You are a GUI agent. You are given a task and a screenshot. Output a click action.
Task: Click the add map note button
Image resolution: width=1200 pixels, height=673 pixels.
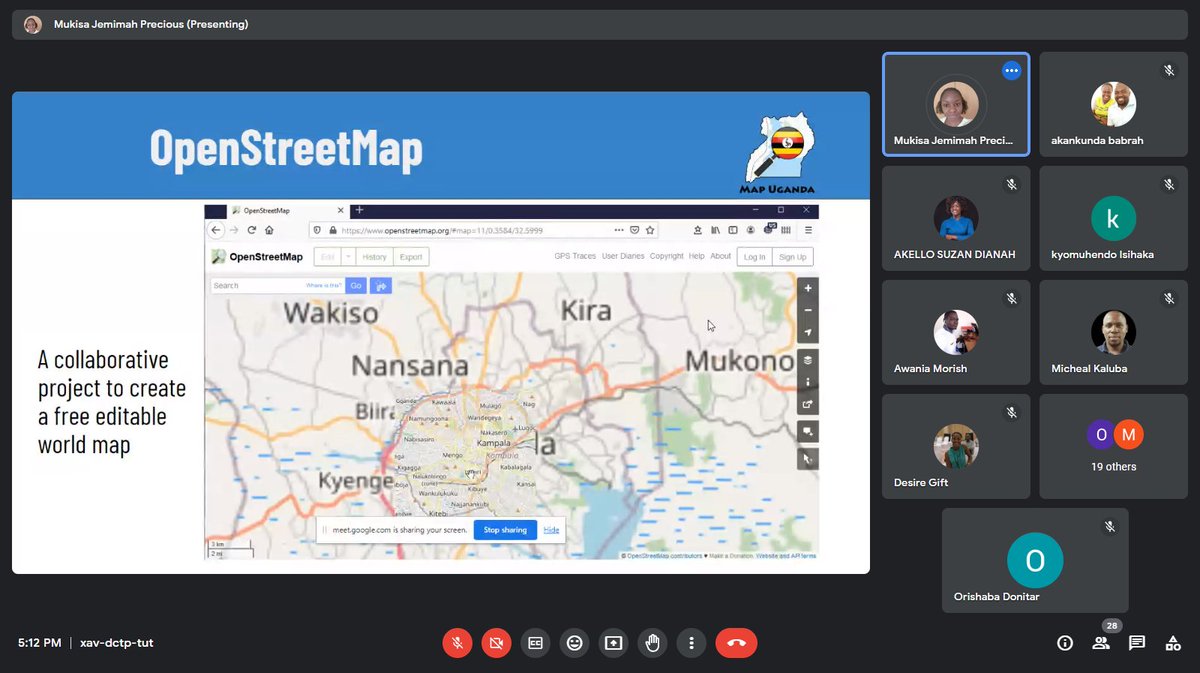pos(808,432)
